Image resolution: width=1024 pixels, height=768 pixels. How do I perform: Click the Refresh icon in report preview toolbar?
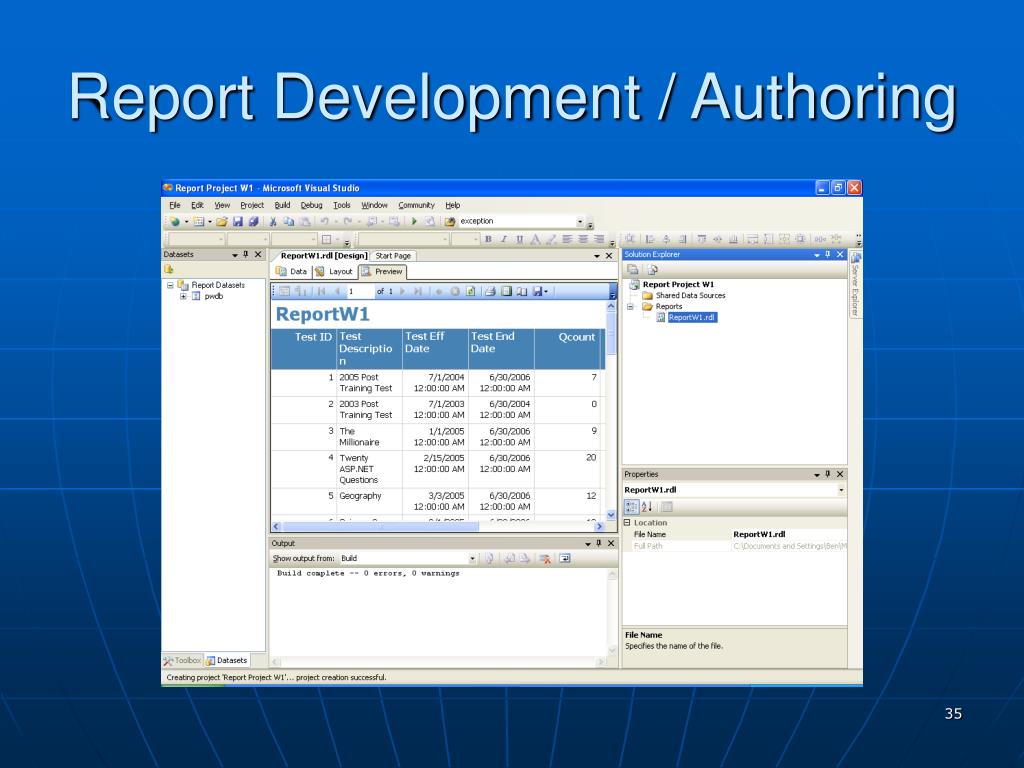pos(470,291)
